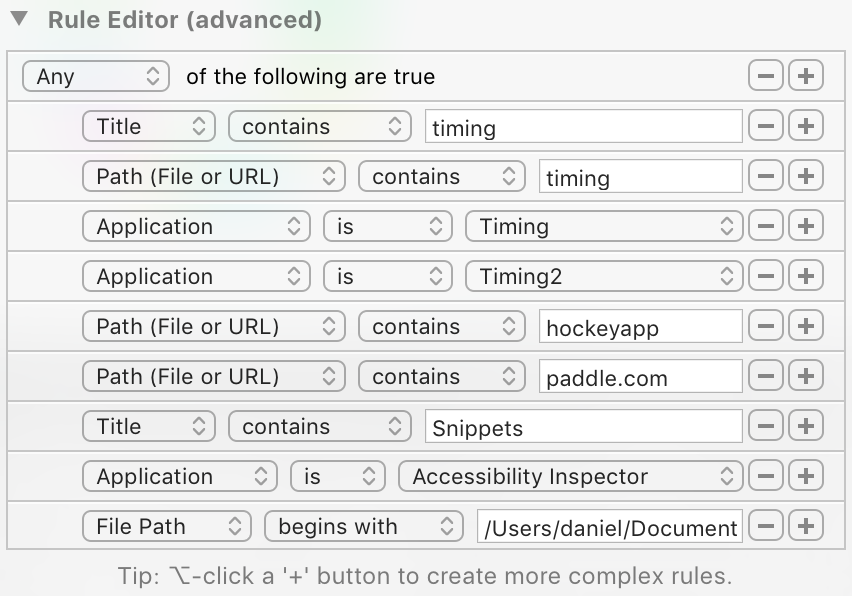Open the Path (File or URL) field-type dropdown
Image resolution: width=852 pixels, height=596 pixels.
pyautogui.click(x=213, y=176)
